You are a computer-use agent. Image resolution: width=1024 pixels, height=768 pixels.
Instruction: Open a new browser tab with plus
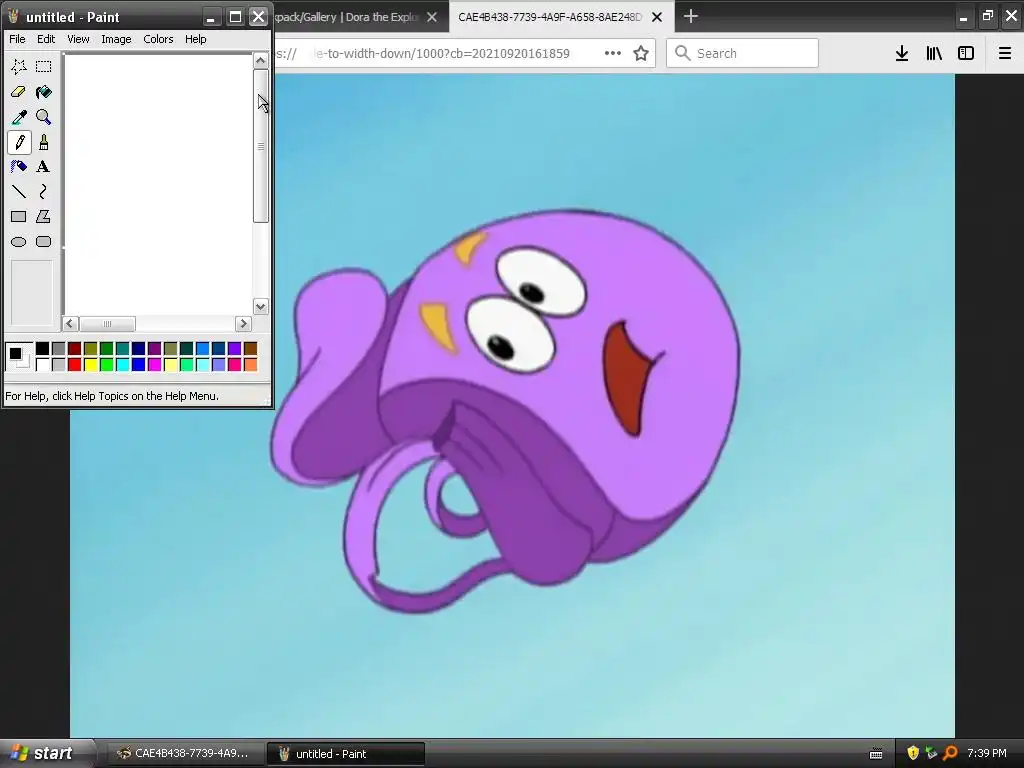690,16
